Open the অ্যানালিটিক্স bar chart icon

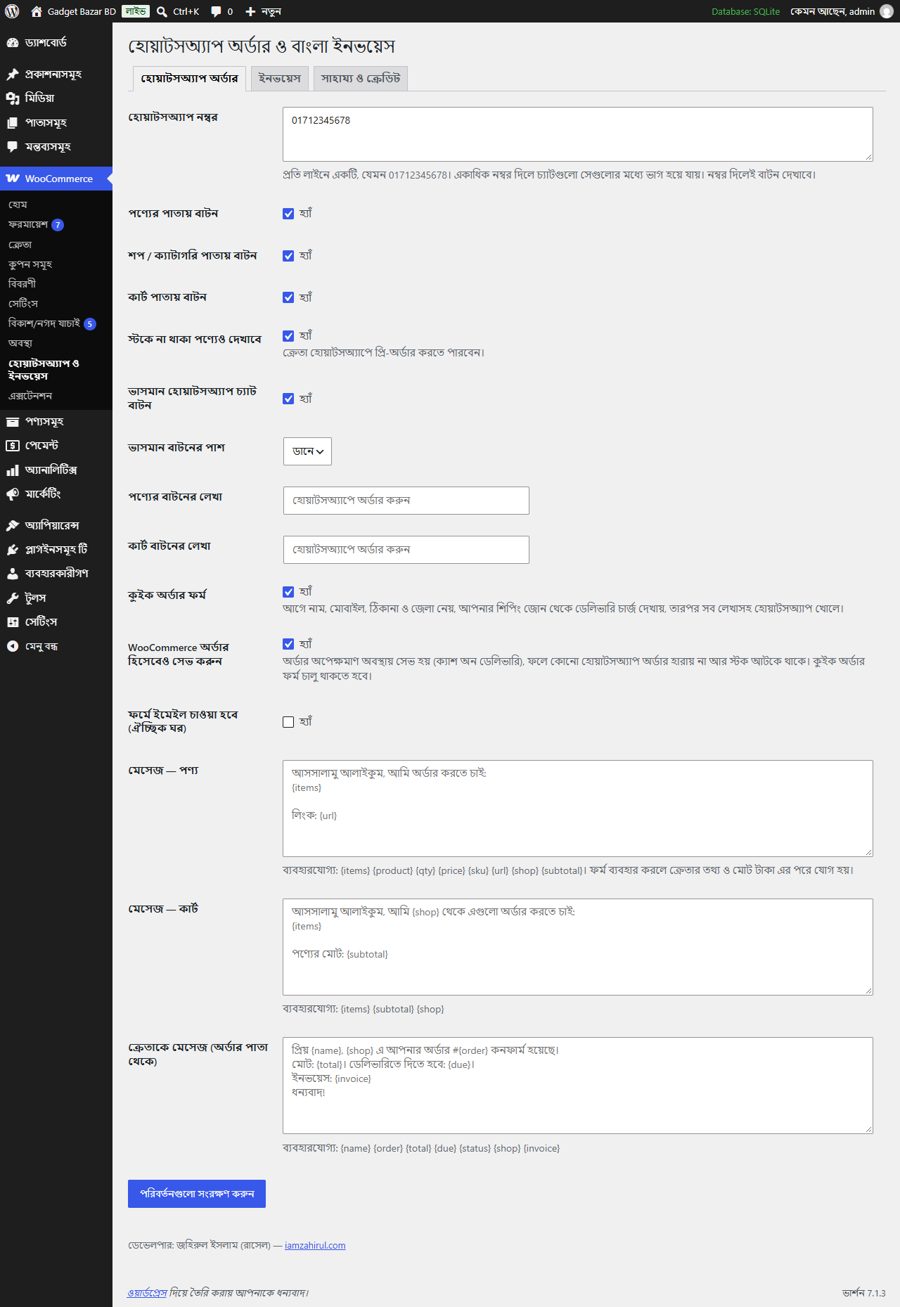pos(12,469)
